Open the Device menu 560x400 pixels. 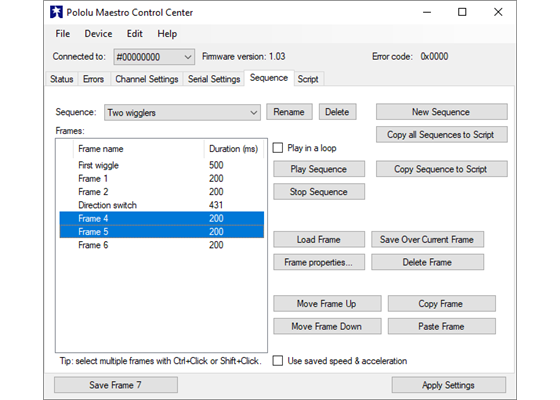98,34
